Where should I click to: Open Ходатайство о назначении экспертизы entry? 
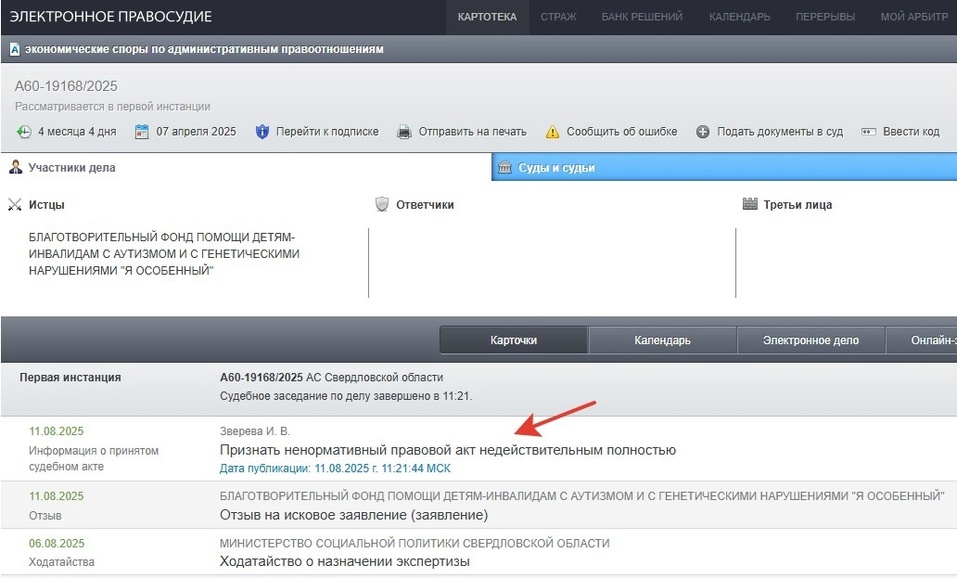point(344,561)
